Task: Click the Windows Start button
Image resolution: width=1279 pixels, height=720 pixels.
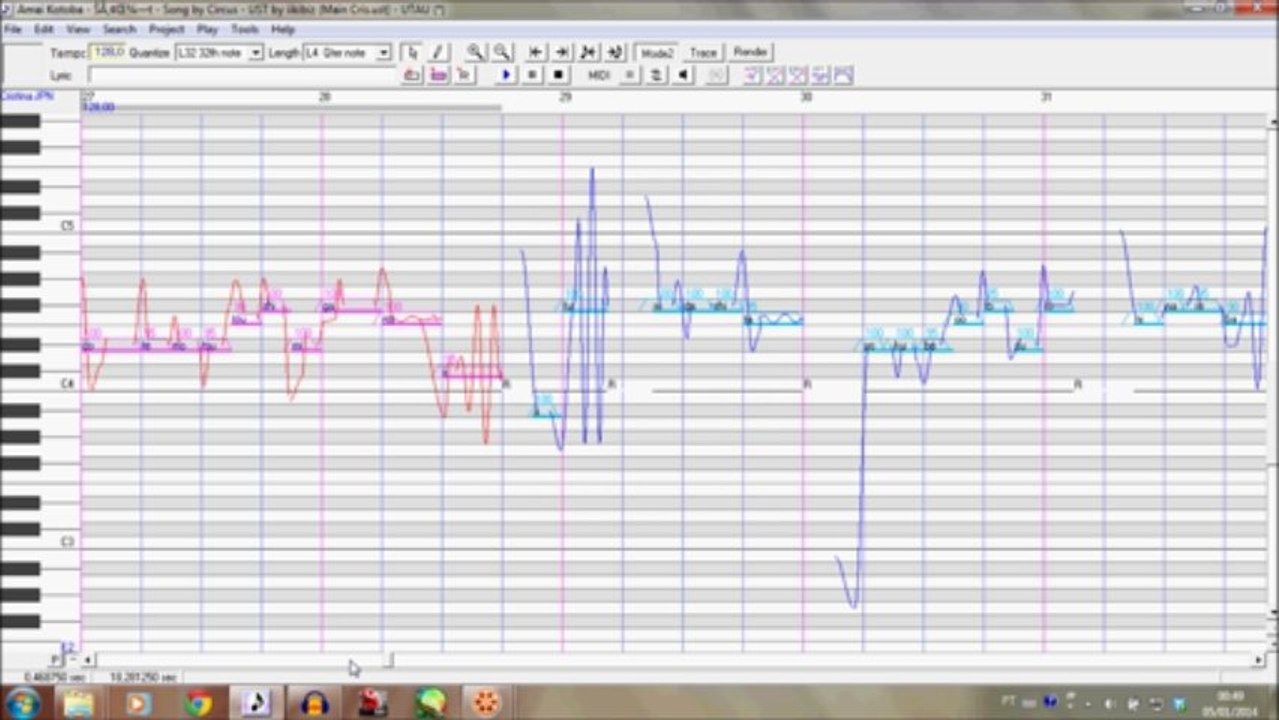Action: coord(22,702)
